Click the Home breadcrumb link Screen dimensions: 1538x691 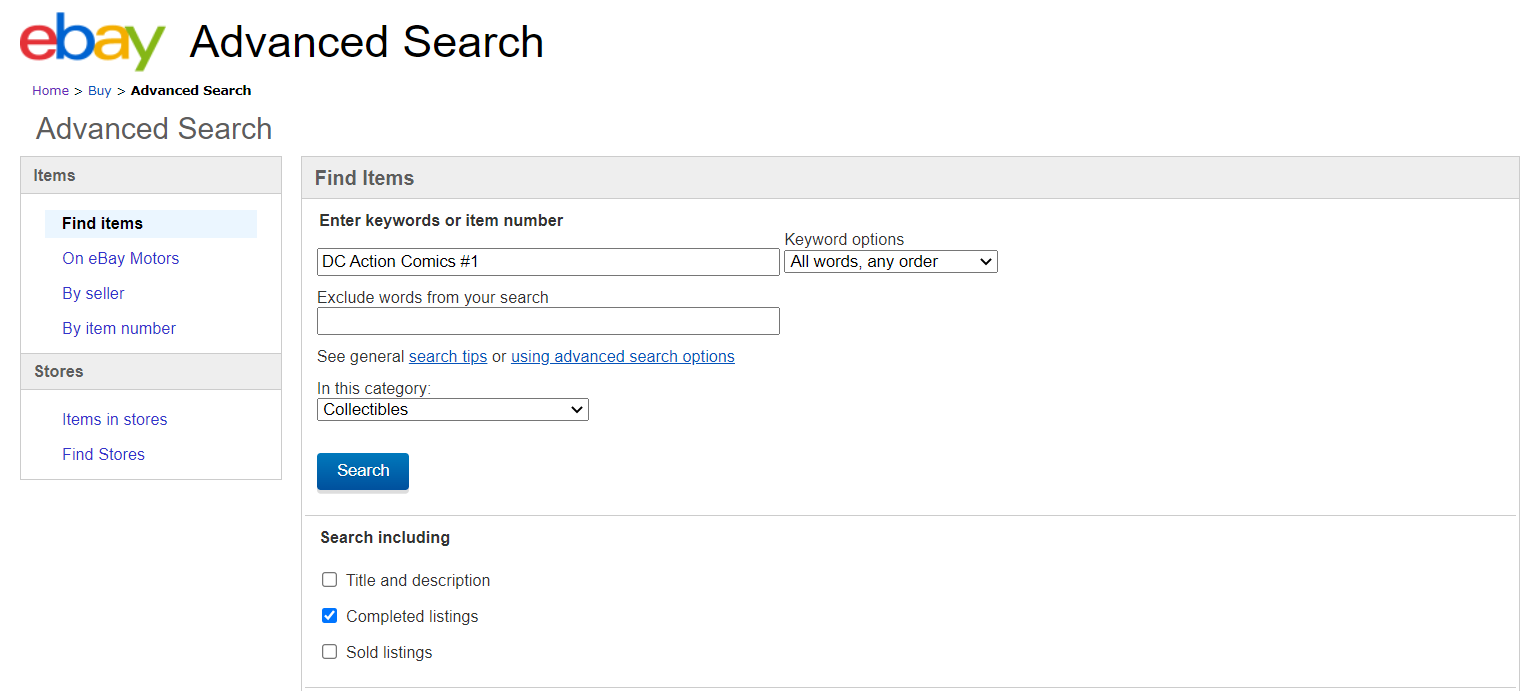[x=50, y=91]
